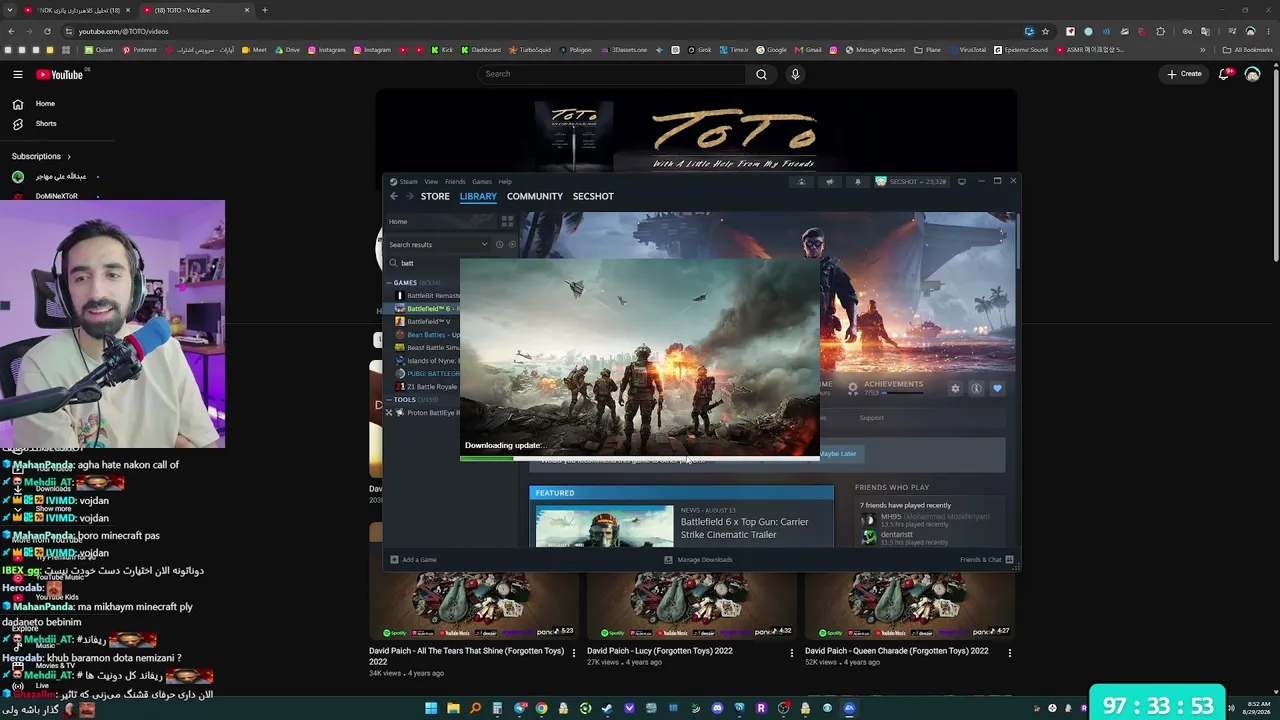Toggle the favorite heart for Battlefield 6
Viewport: 1280px width, 720px height.
tap(997, 389)
